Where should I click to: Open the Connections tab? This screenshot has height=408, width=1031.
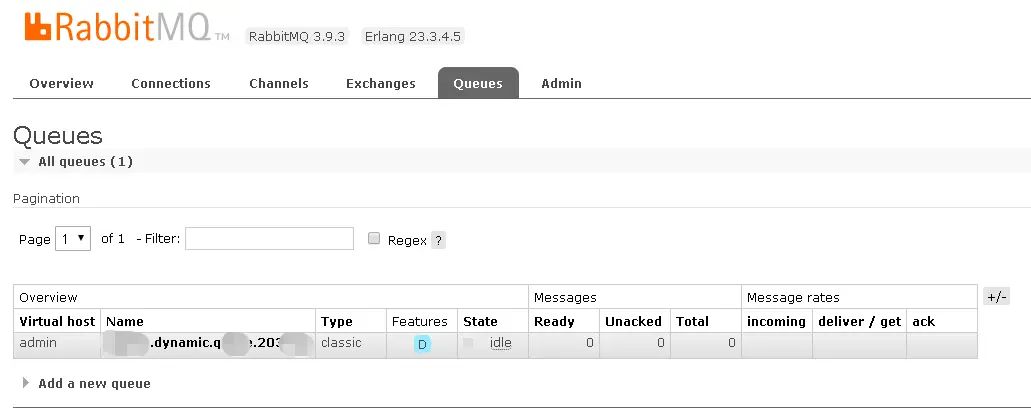171,83
